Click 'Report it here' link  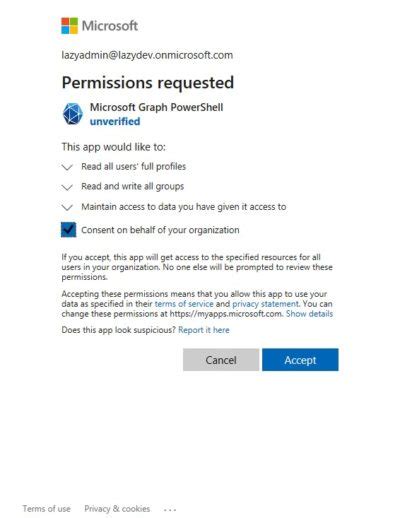point(204,330)
